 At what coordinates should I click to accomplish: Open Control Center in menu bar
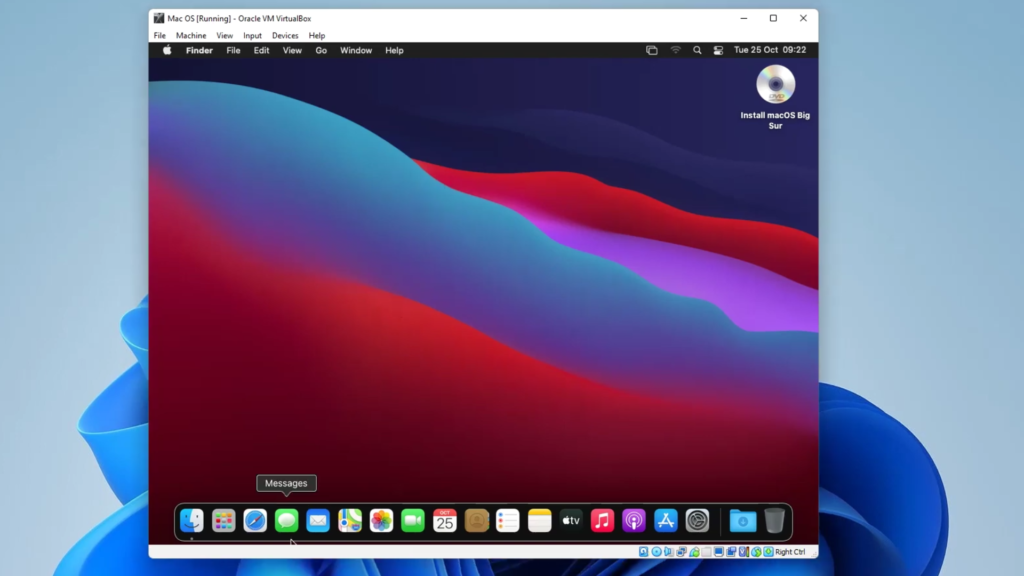[x=718, y=50]
